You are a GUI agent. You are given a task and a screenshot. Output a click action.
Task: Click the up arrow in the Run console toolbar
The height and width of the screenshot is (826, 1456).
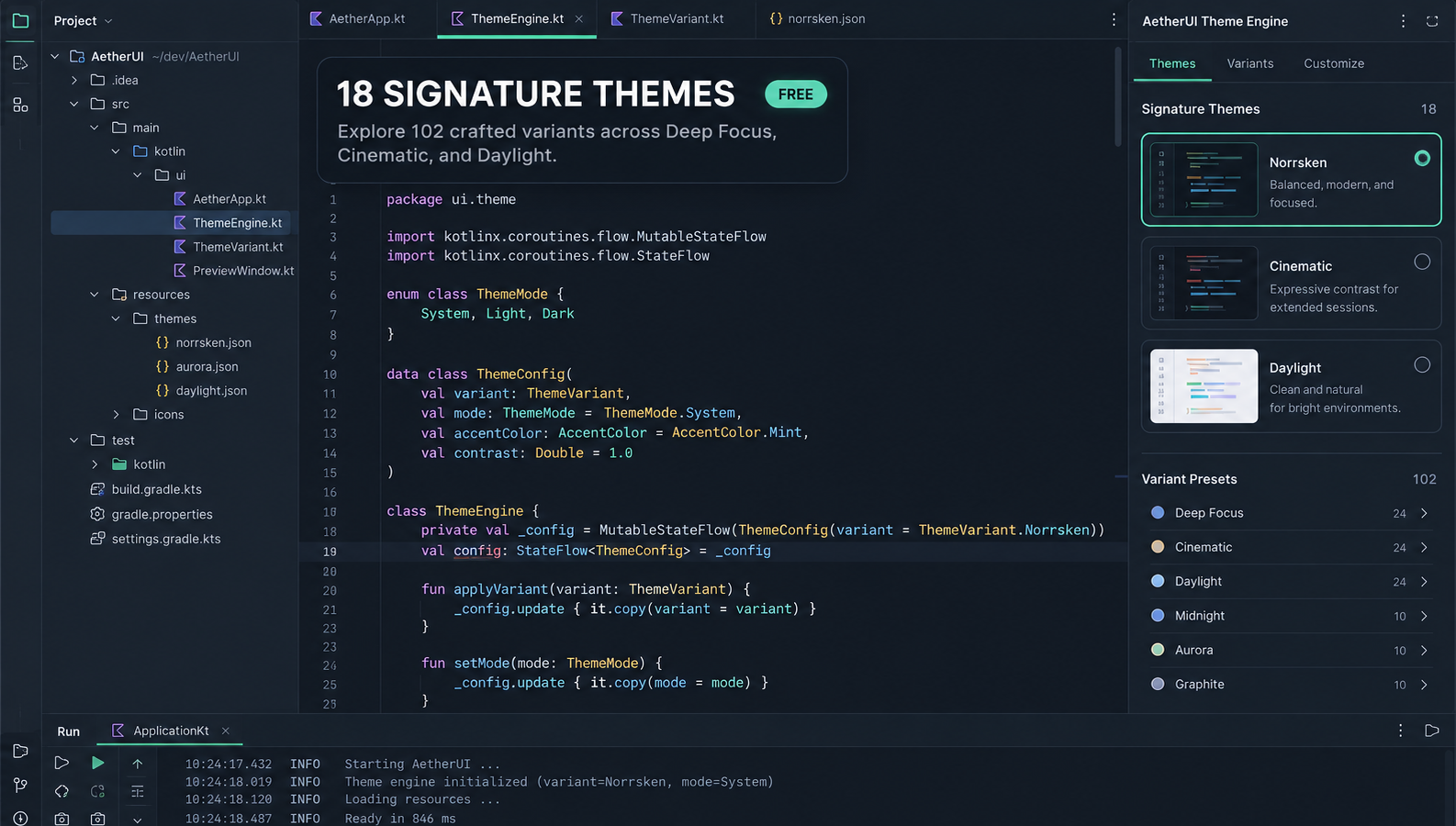click(137, 763)
